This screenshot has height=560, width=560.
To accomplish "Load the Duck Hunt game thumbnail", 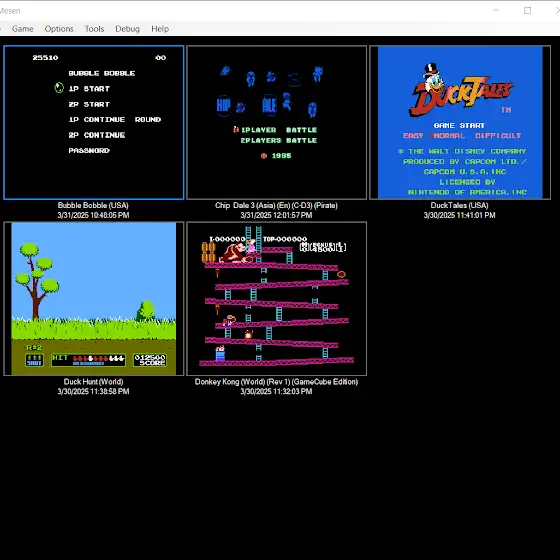I will pos(94,299).
